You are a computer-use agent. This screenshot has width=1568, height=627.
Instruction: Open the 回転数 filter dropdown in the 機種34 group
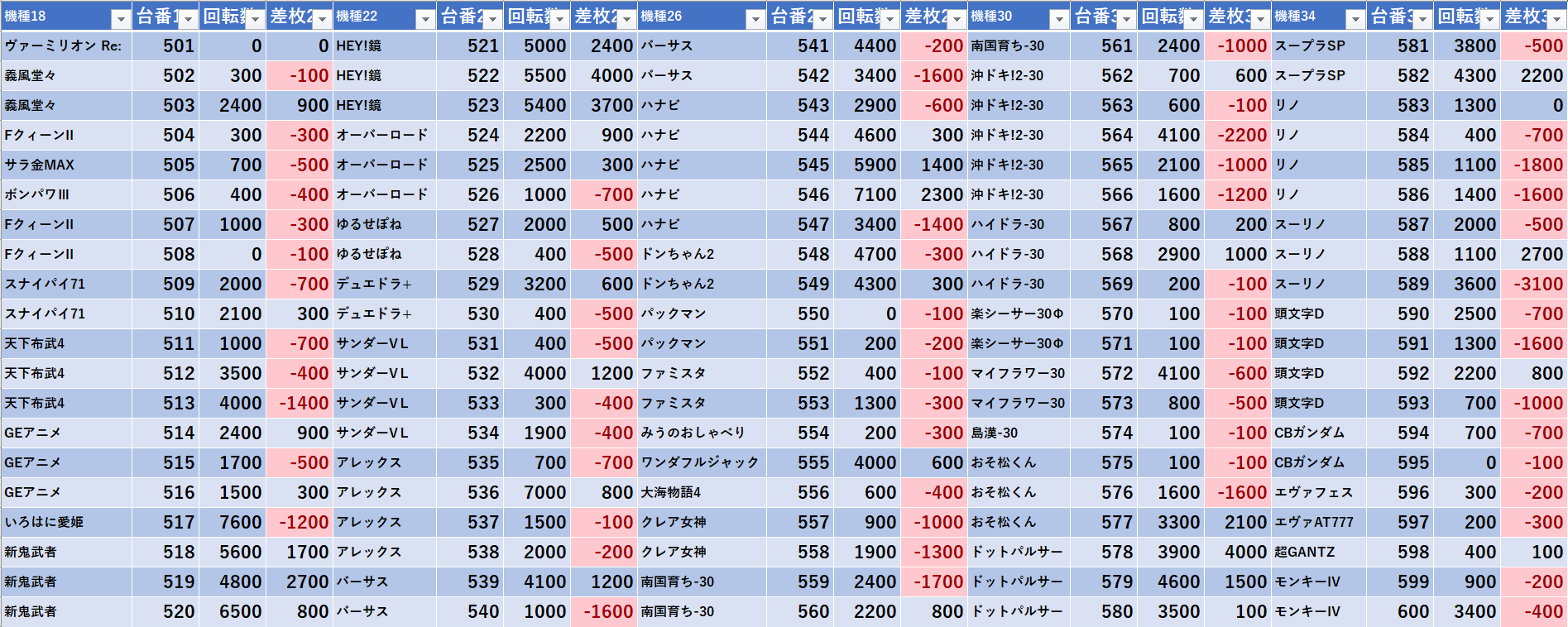pyautogui.click(x=1490, y=19)
